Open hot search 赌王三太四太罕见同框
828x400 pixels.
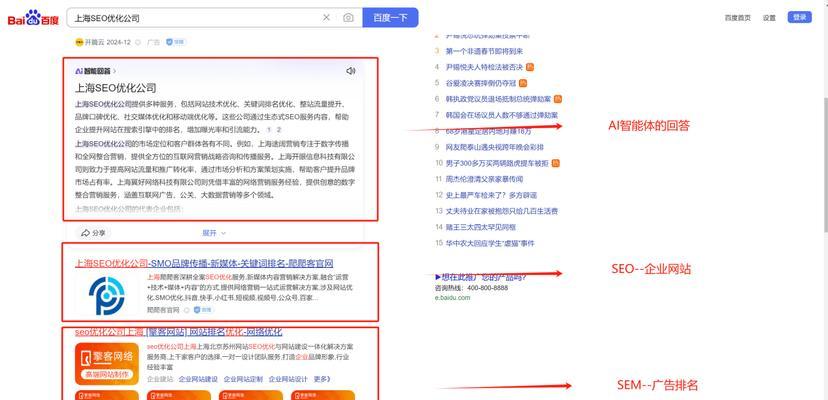tap(481, 227)
